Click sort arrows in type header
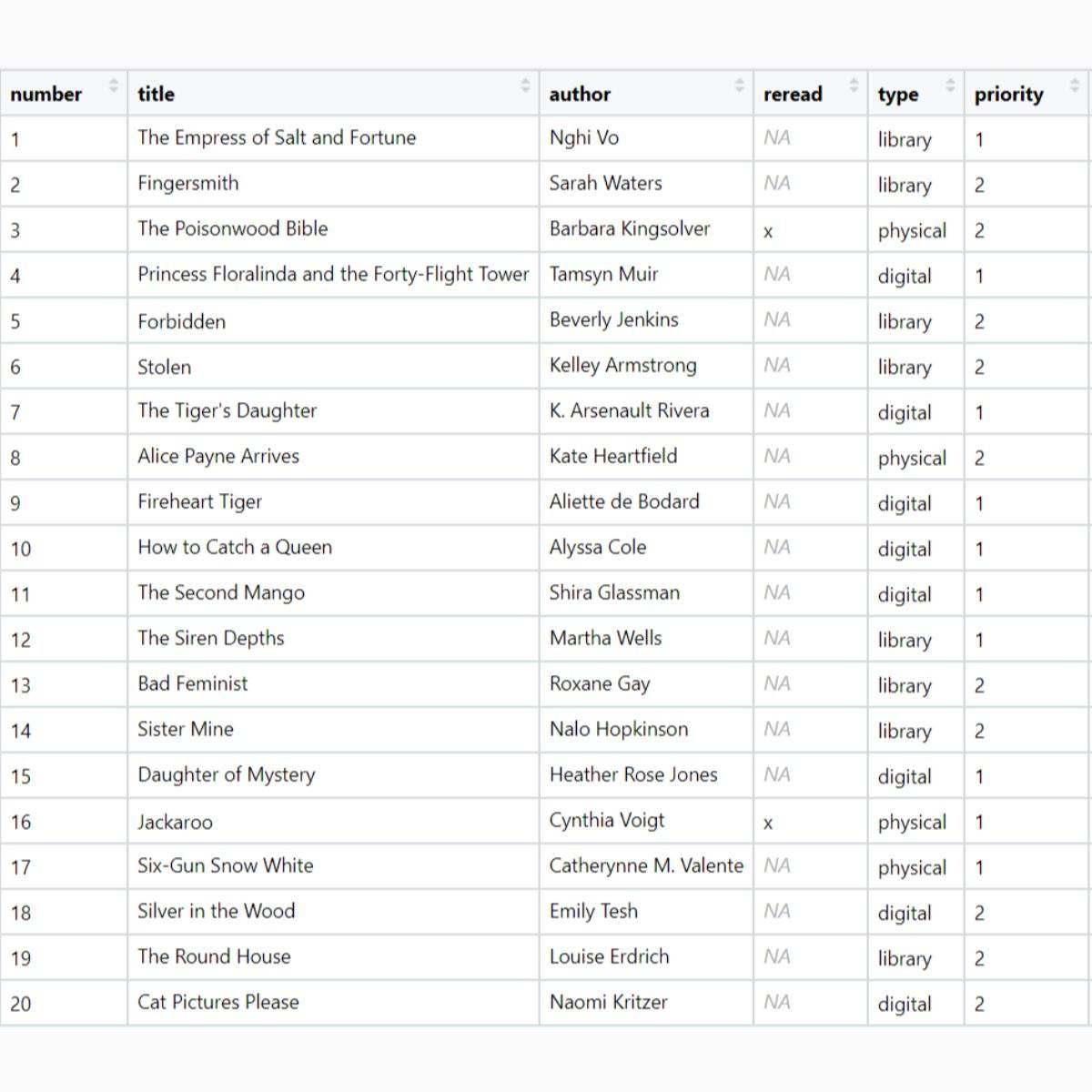This screenshot has width=1092, height=1092. tap(950, 86)
